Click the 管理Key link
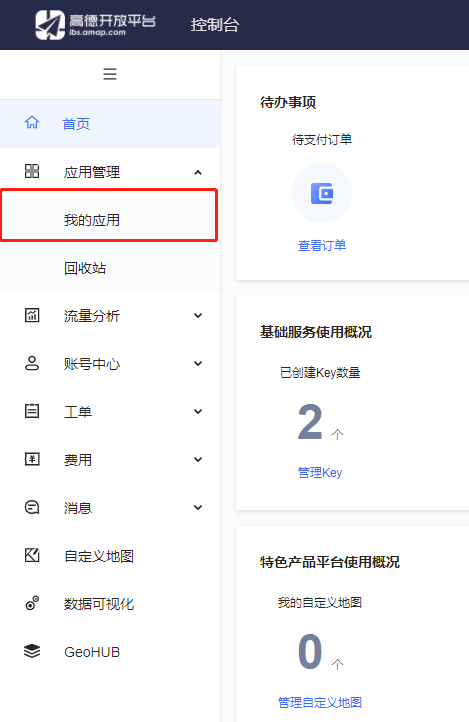Screen dimensions: 469x722 pyautogui.click(x=320, y=472)
